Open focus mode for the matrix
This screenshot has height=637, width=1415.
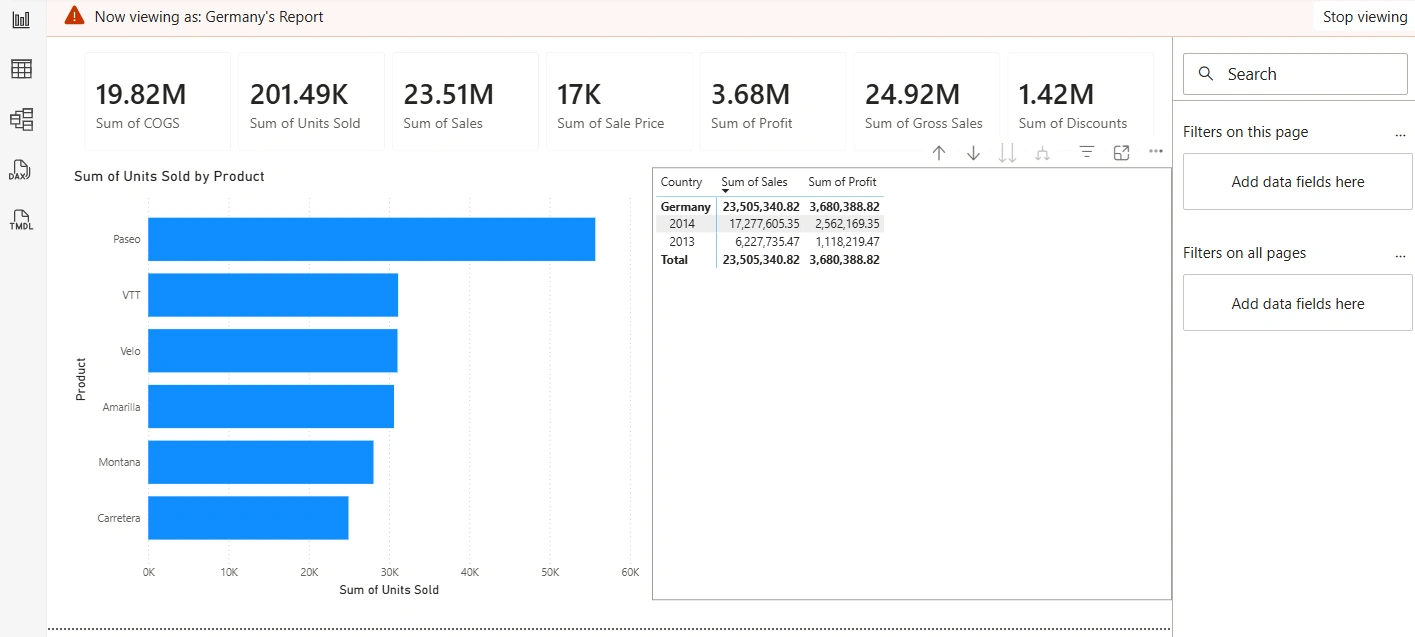pos(1122,152)
